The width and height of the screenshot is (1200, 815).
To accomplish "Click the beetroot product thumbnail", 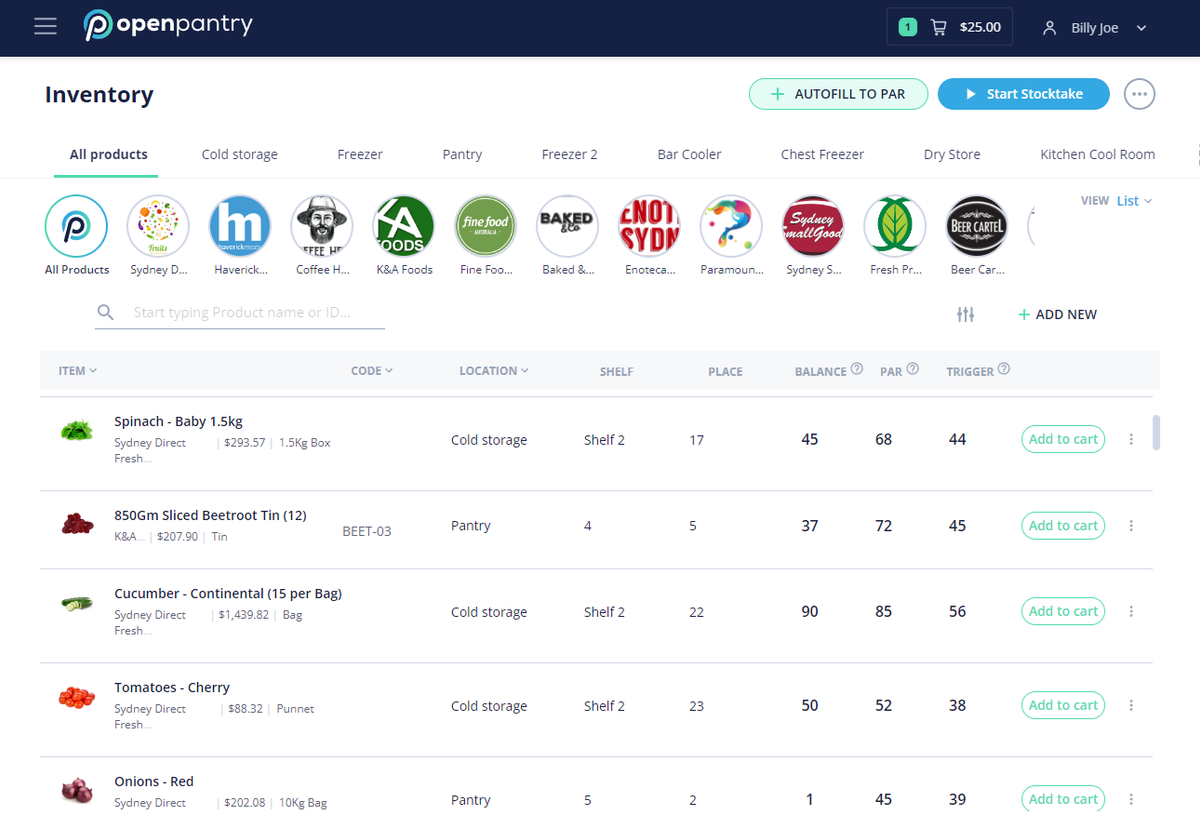I will 76,522.
